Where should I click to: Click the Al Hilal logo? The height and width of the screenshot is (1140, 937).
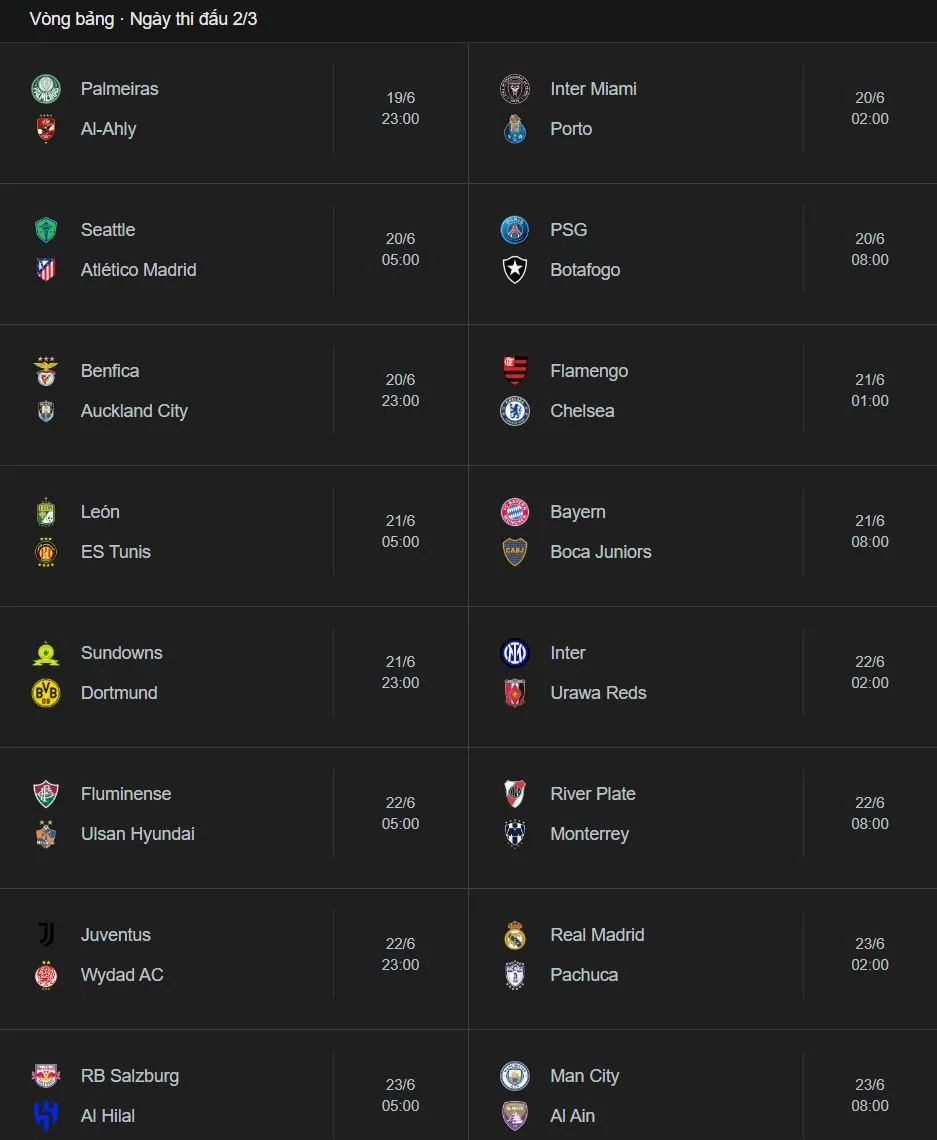(46, 1116)
